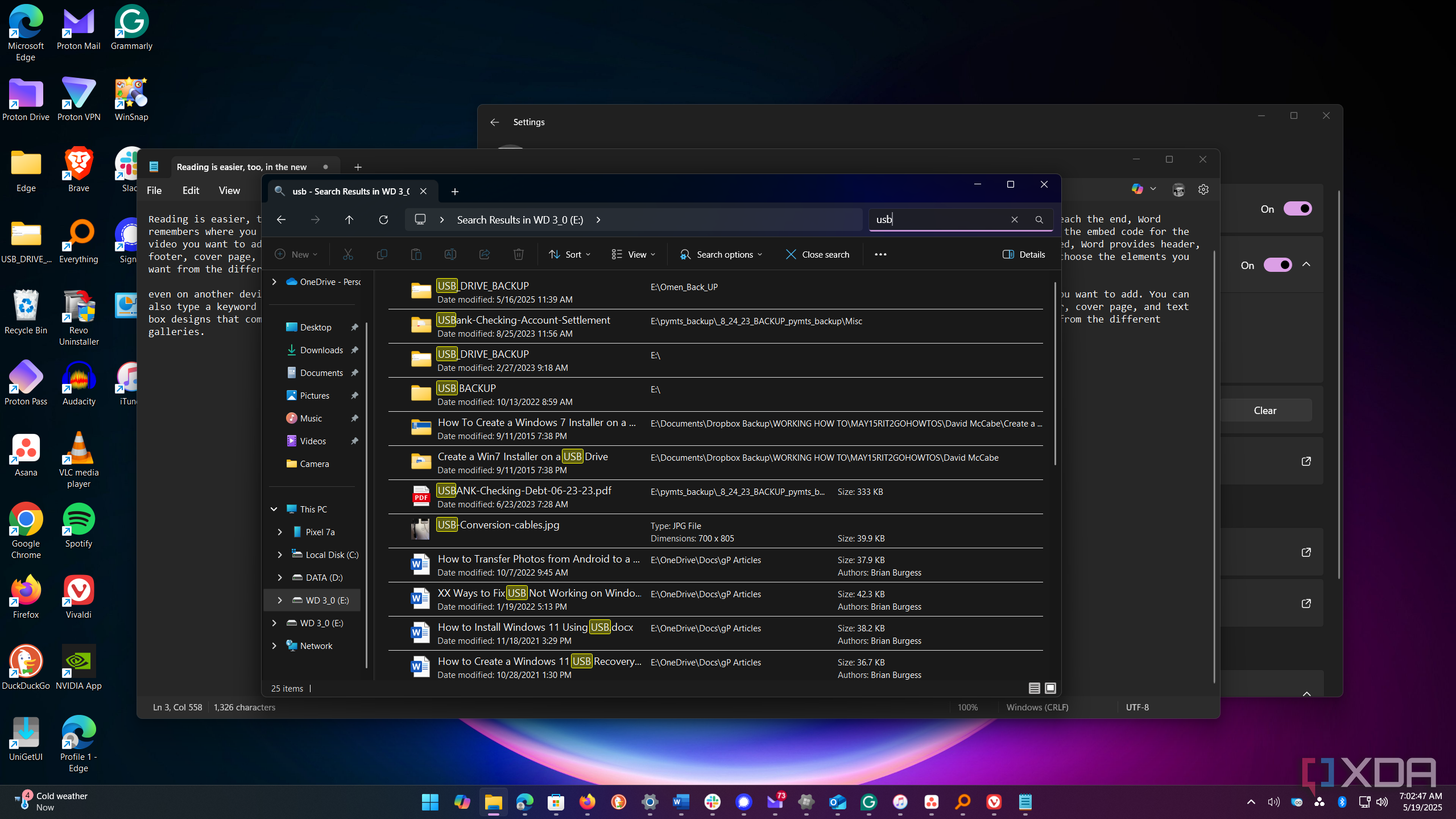Click Close search button

(818, 254)
